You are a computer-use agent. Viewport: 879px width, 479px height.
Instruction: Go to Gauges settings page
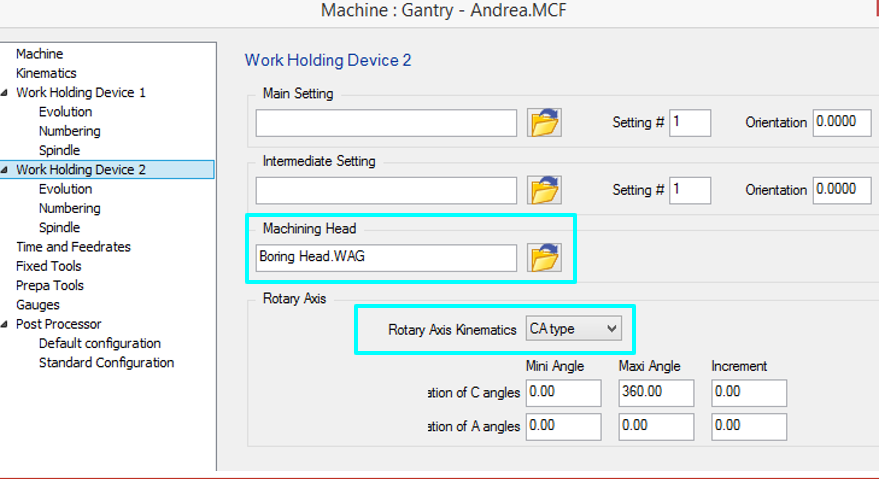[38, 305]
